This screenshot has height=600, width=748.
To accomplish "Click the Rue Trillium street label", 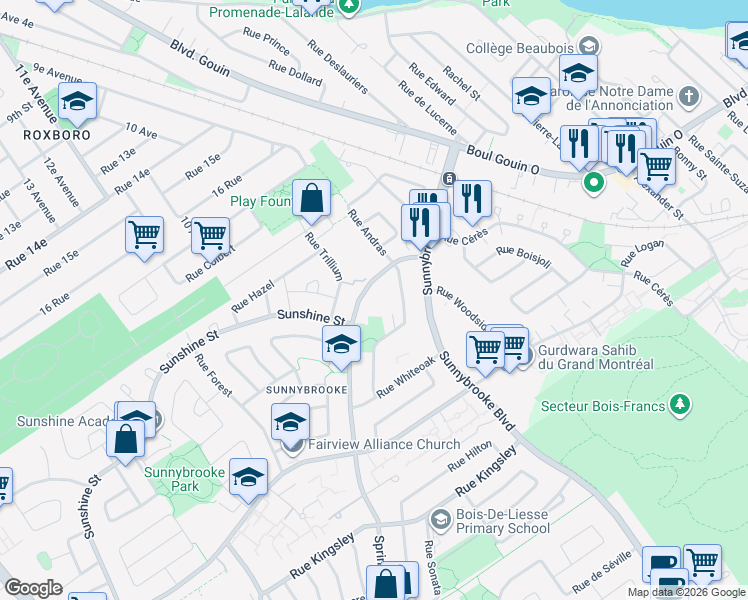I will click(324, 256).
